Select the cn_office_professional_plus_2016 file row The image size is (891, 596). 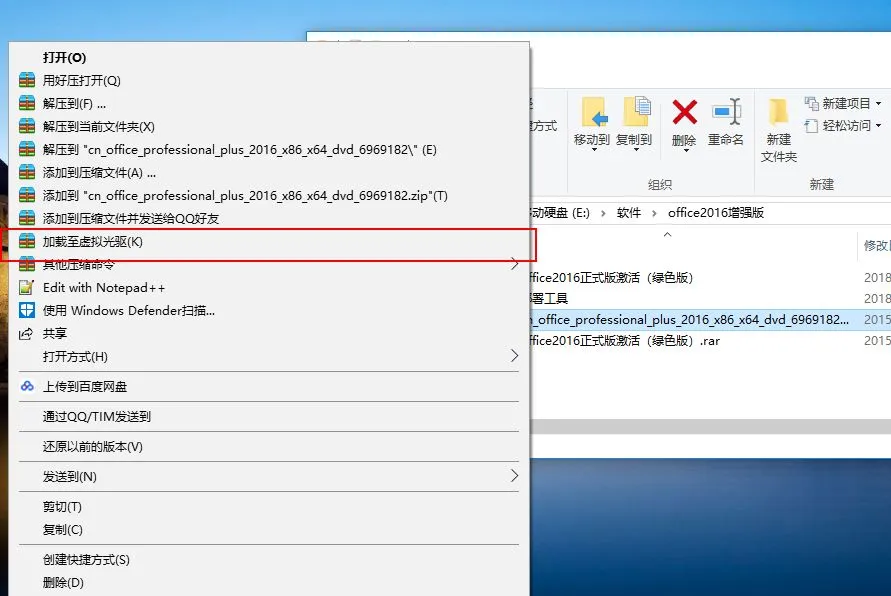[x=710, y=320]
